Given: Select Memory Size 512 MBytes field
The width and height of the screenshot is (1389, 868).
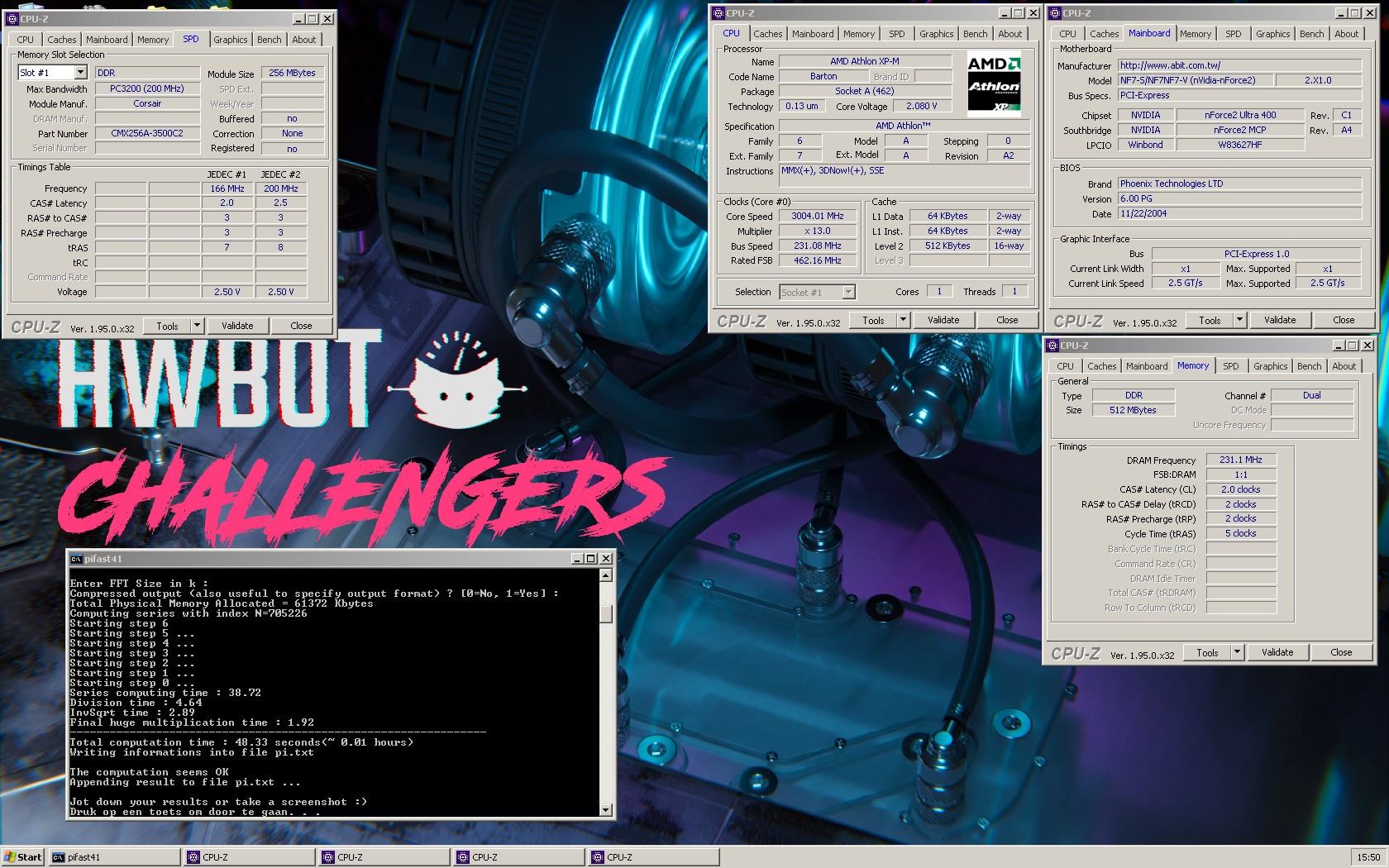Looking at the screenshot, I should click(x=1134, y=410).
